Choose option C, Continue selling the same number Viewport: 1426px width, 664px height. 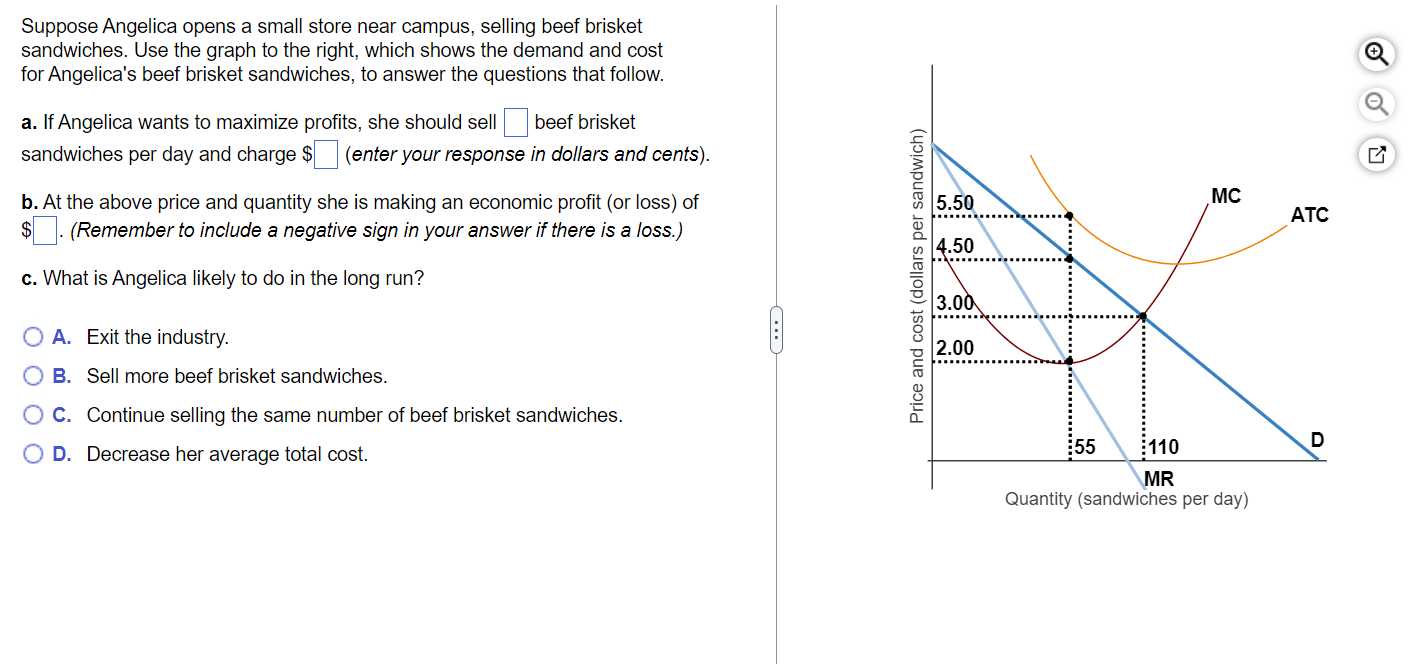pyautogui.click(x=31, y=414)
